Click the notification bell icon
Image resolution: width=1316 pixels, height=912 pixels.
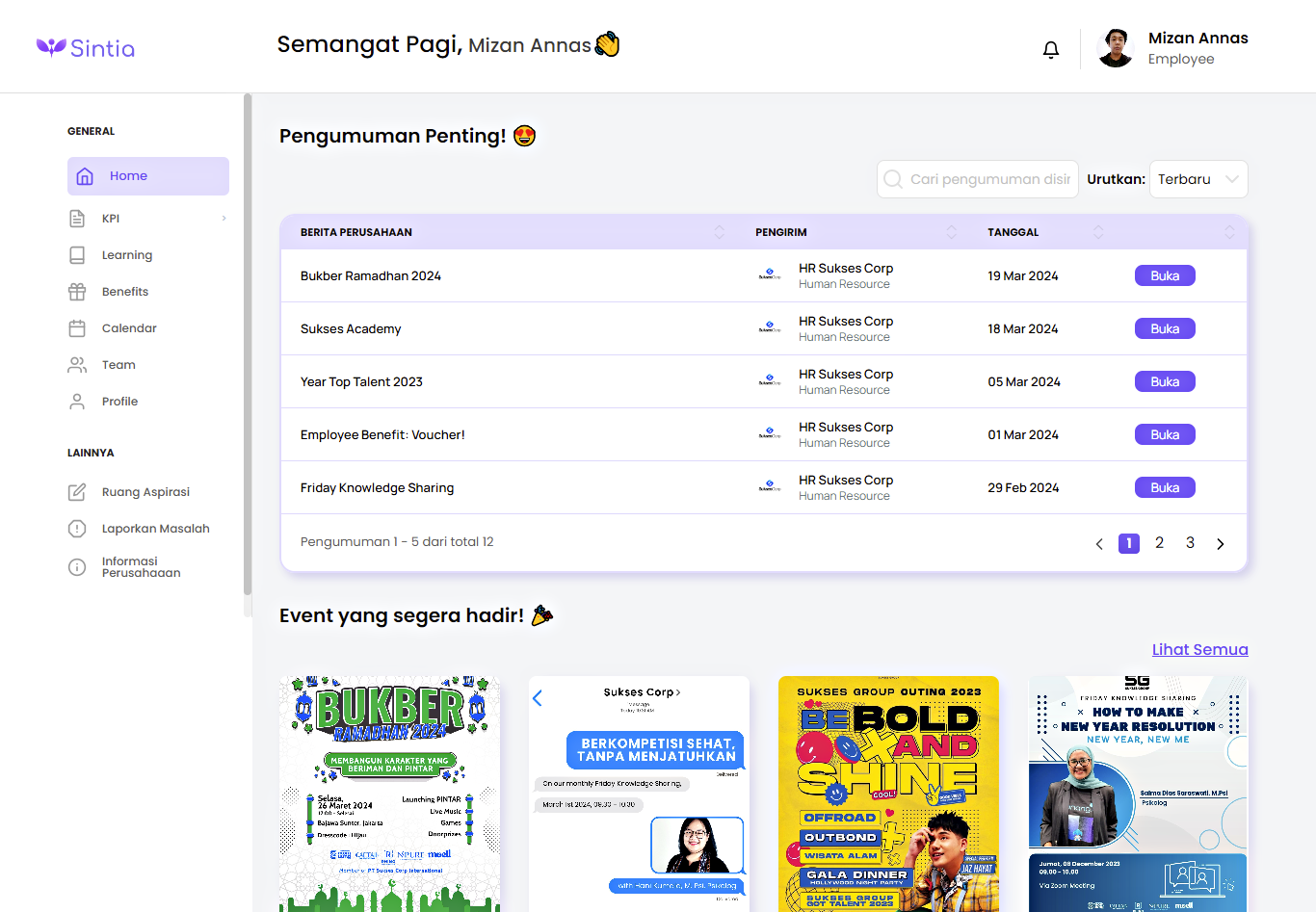click(1051, 50)
